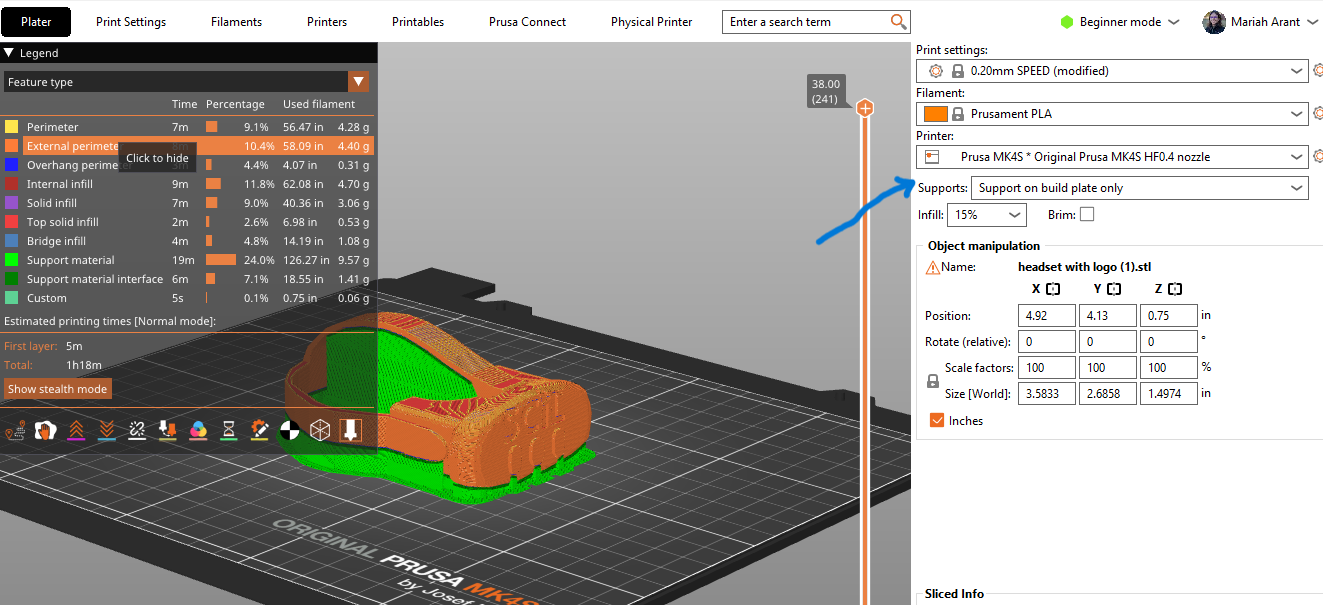Click Mariah Arant profile avatar
This screenshot has height=605, width=1323.
[x=1214, y=22]
